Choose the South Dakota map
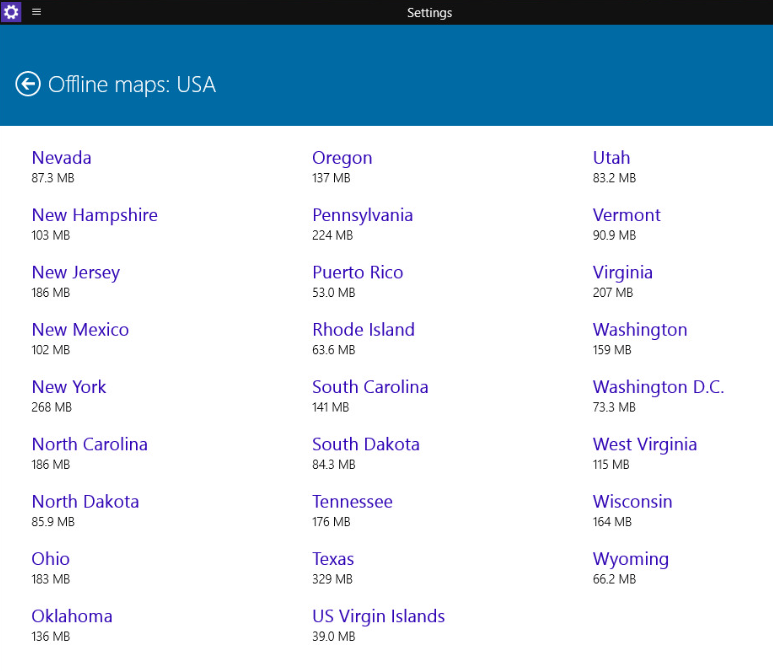 coord(366,444)
